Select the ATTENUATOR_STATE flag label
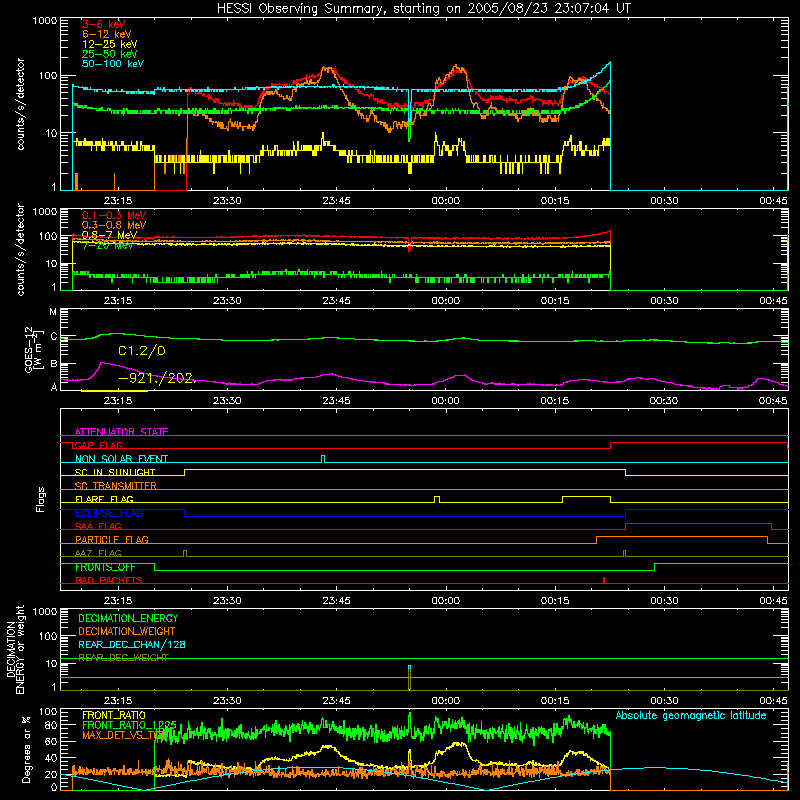Image resolution: width=800 pixels, height=800 pixels. pyautogui.click(x=121, y=432)
